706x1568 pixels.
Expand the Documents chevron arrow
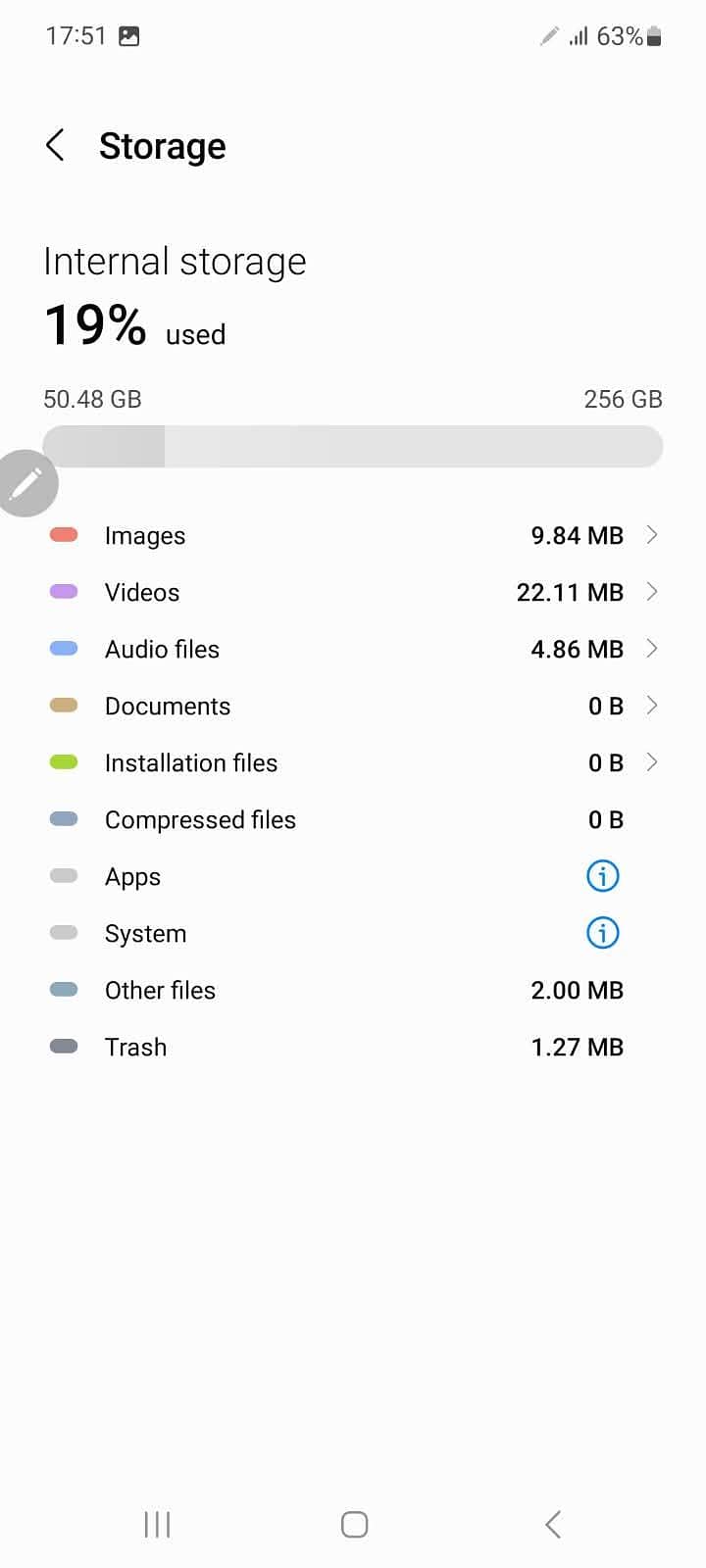[x=652, y=705]
